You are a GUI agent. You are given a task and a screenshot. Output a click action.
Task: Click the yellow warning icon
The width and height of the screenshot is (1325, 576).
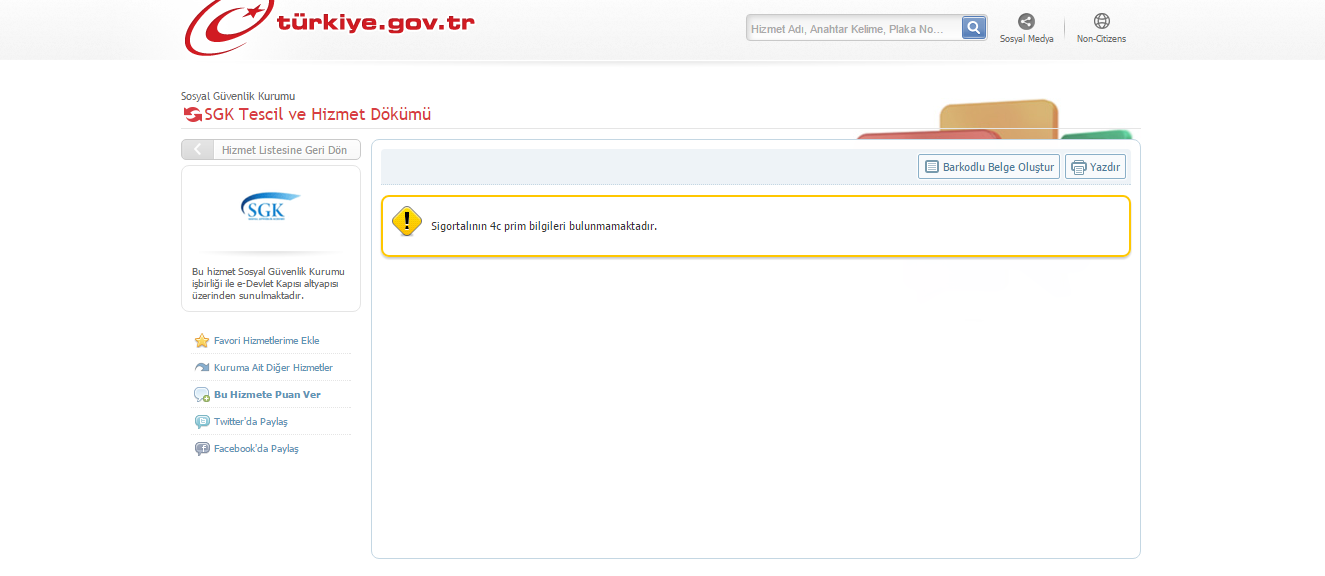[x=407, y=221]
